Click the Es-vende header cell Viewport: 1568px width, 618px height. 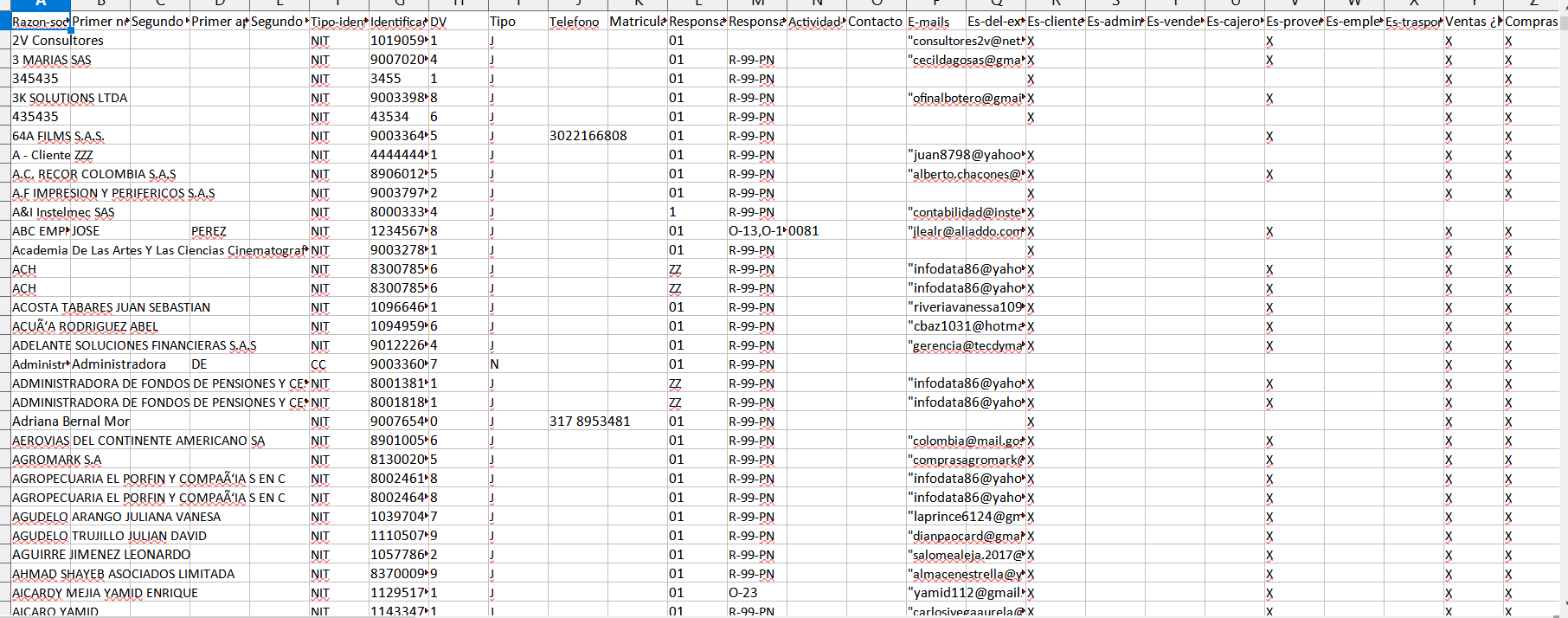pos(1174,22)
